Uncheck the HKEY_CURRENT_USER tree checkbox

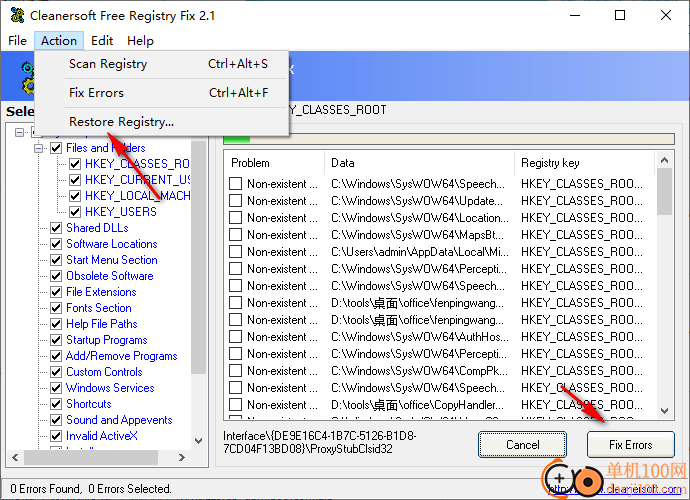click(x=75, y=180)
